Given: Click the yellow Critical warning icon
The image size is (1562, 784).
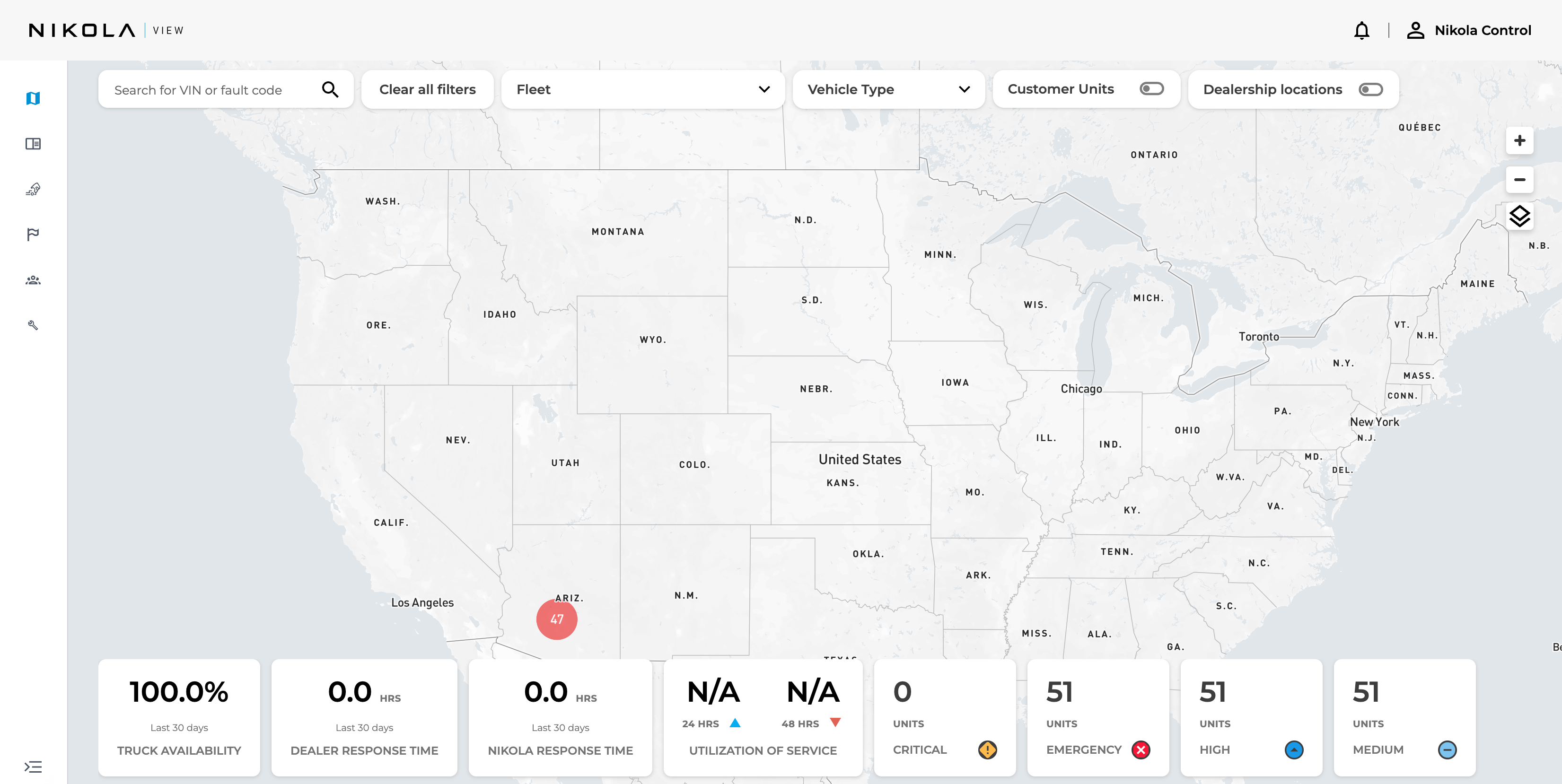Looking at the screenshot, I should [x=987, y=750].
